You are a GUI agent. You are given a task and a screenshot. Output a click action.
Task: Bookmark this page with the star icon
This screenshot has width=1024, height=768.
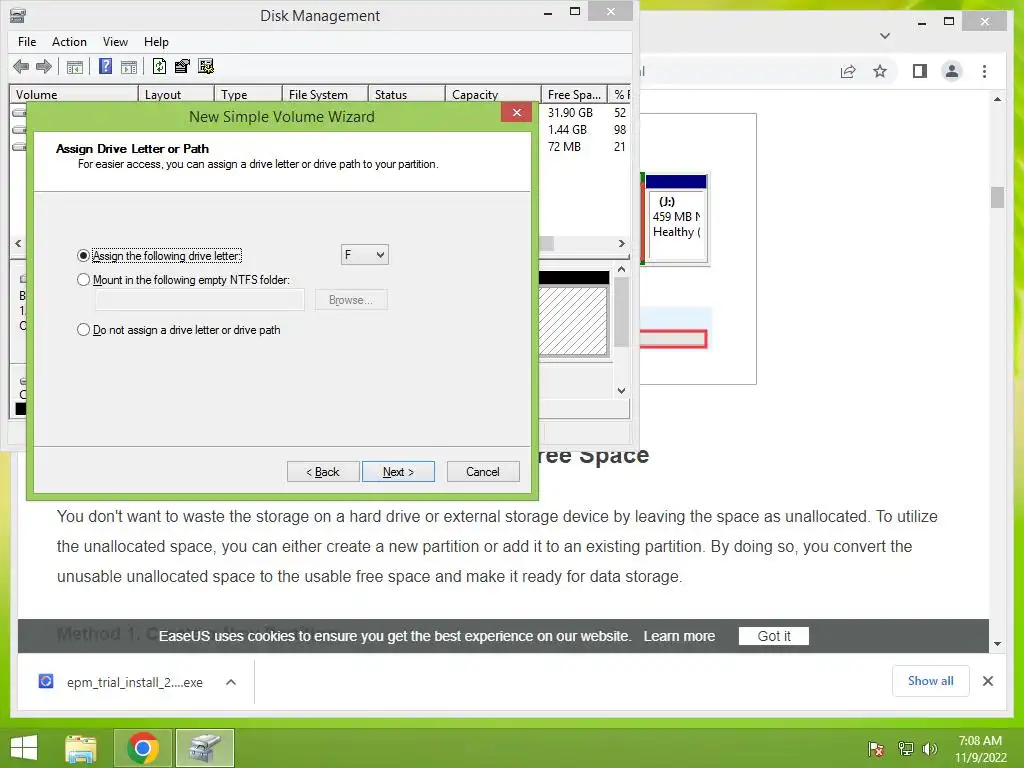point(880,71)
